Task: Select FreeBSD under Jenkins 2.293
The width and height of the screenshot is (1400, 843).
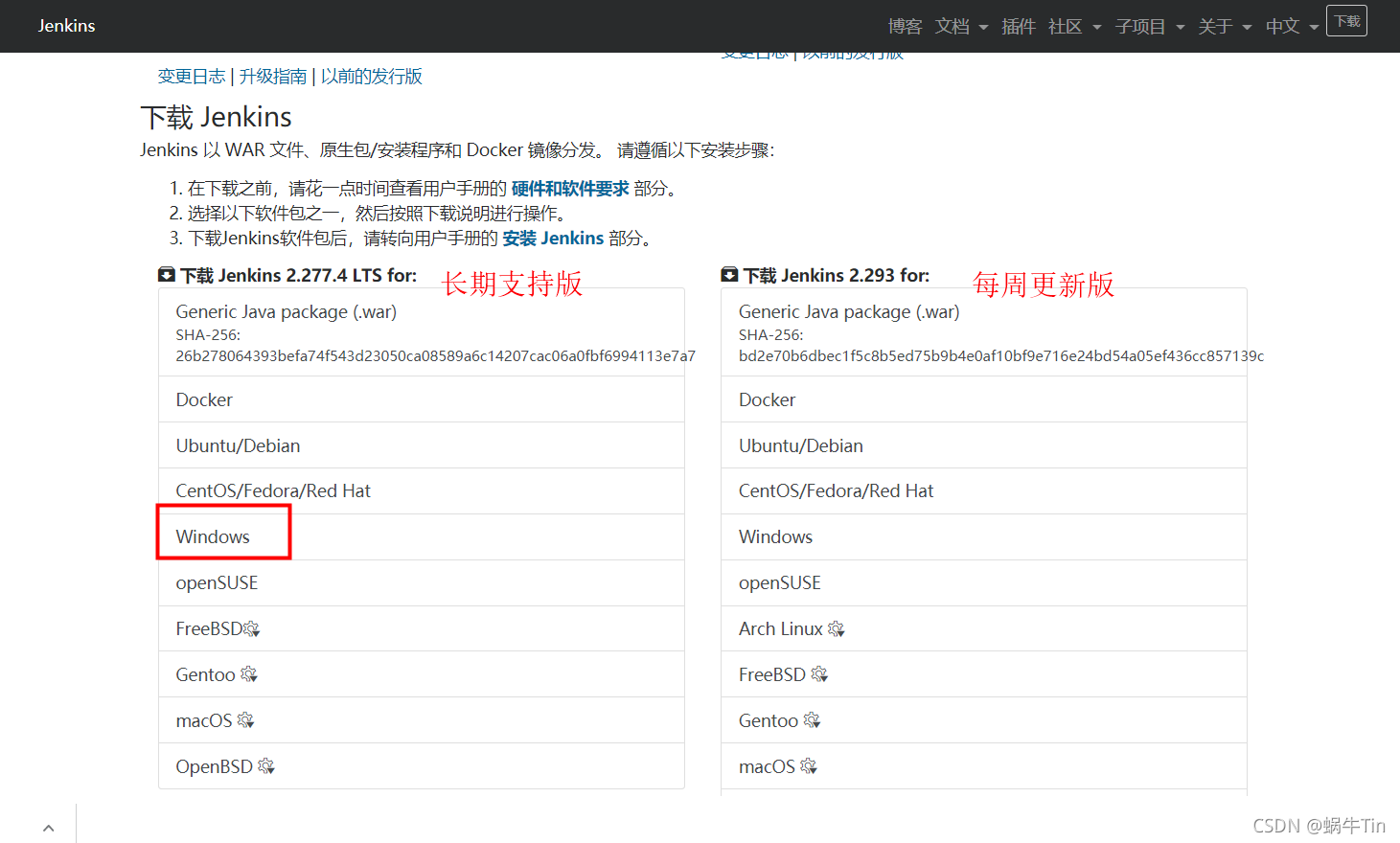Action: pyautogui.click(x=984, y=674)
